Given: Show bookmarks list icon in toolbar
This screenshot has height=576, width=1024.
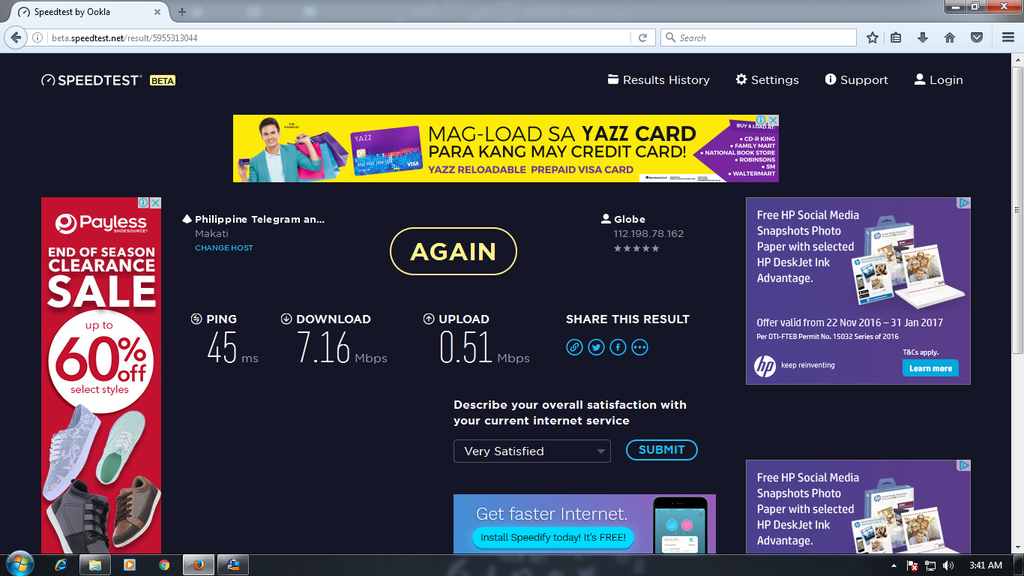Looking at the screenshot, I should [x=896, y=38].
